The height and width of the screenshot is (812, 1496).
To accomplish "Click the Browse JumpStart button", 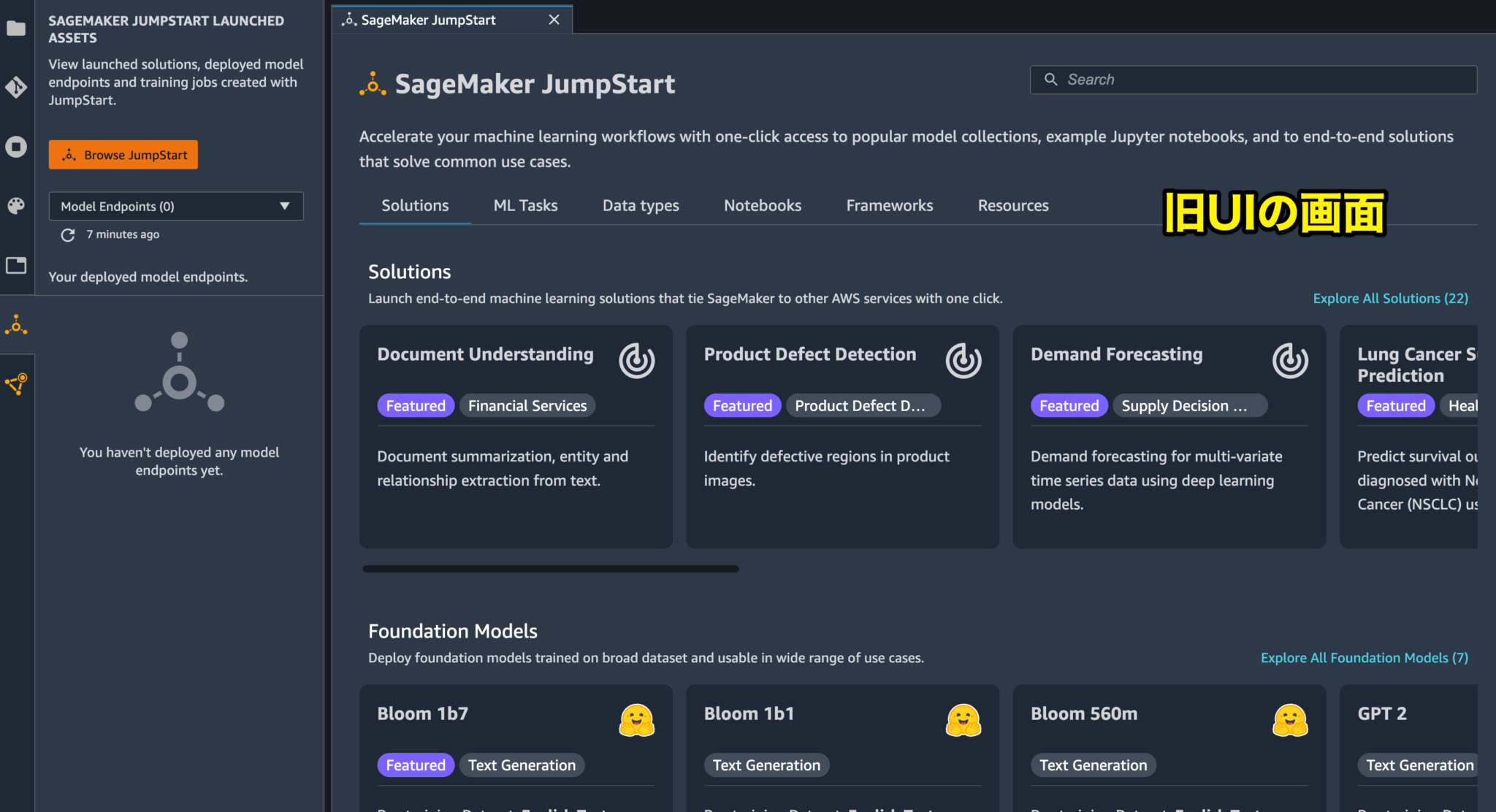I will 123,154.
